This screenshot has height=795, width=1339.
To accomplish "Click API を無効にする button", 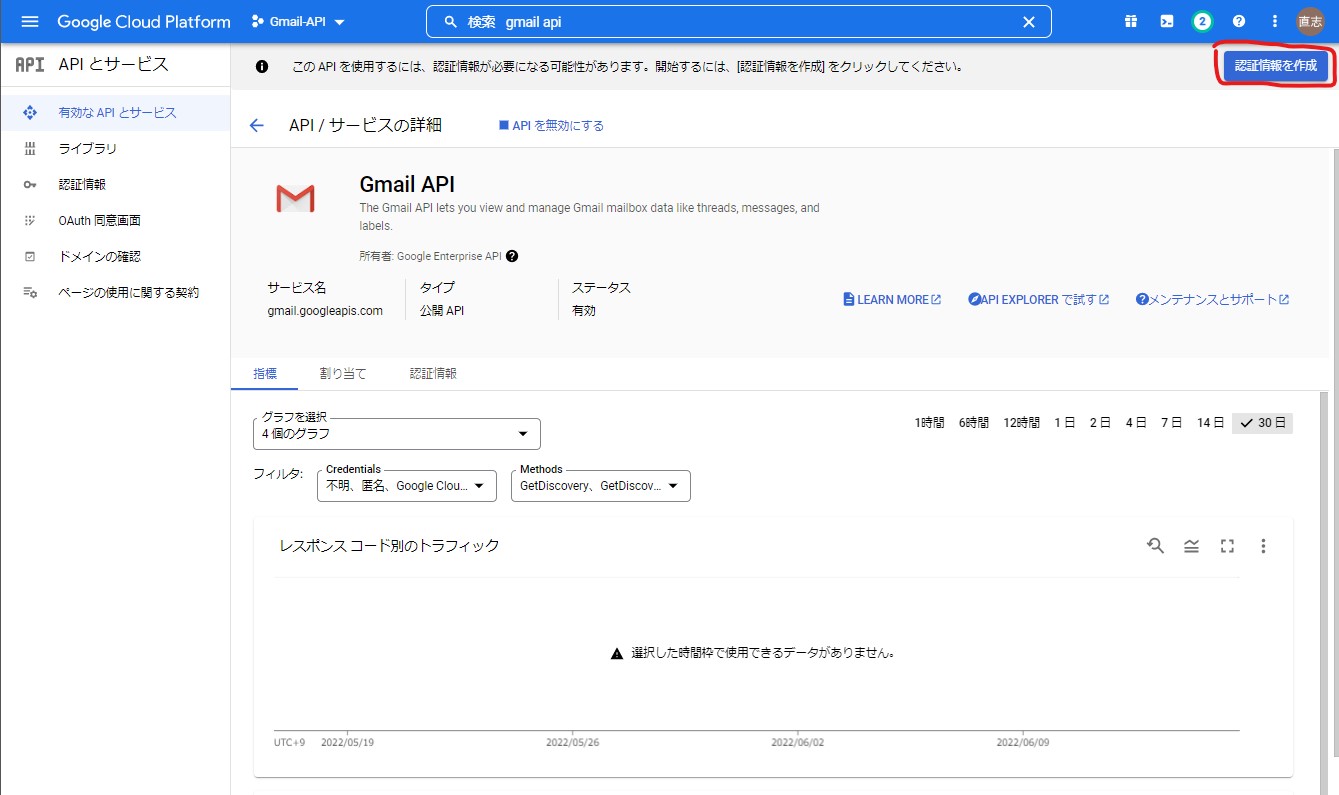I will point(551,125).
